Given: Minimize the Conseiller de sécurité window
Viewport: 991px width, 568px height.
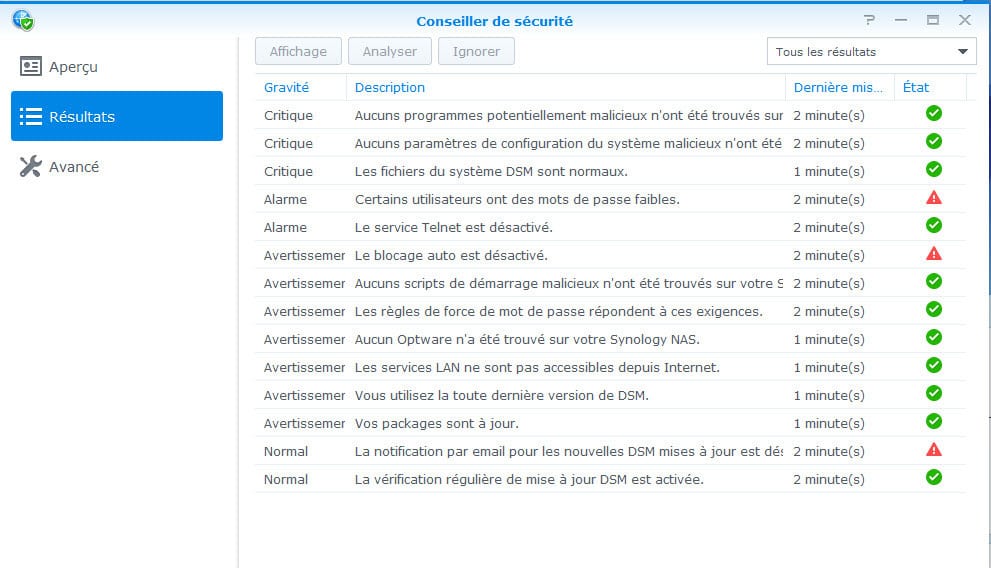Looking at the screenshot, I should pos(901,20).
